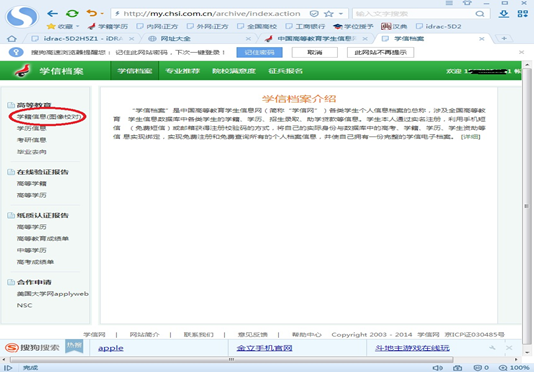
Task: Click the 记住密码 blue button
Action: click(259, 52)
